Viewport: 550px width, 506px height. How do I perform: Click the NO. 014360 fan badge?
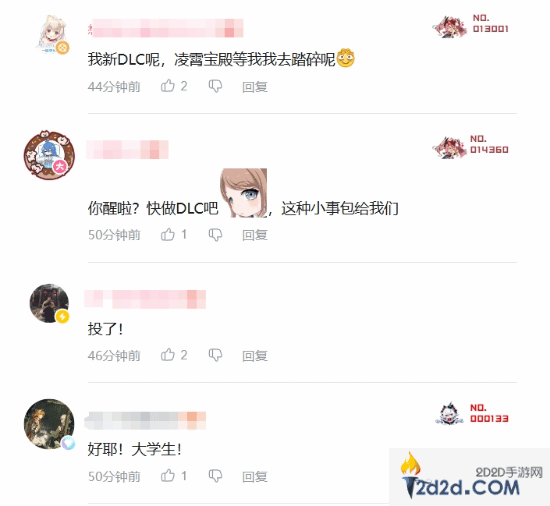[470, 145]
